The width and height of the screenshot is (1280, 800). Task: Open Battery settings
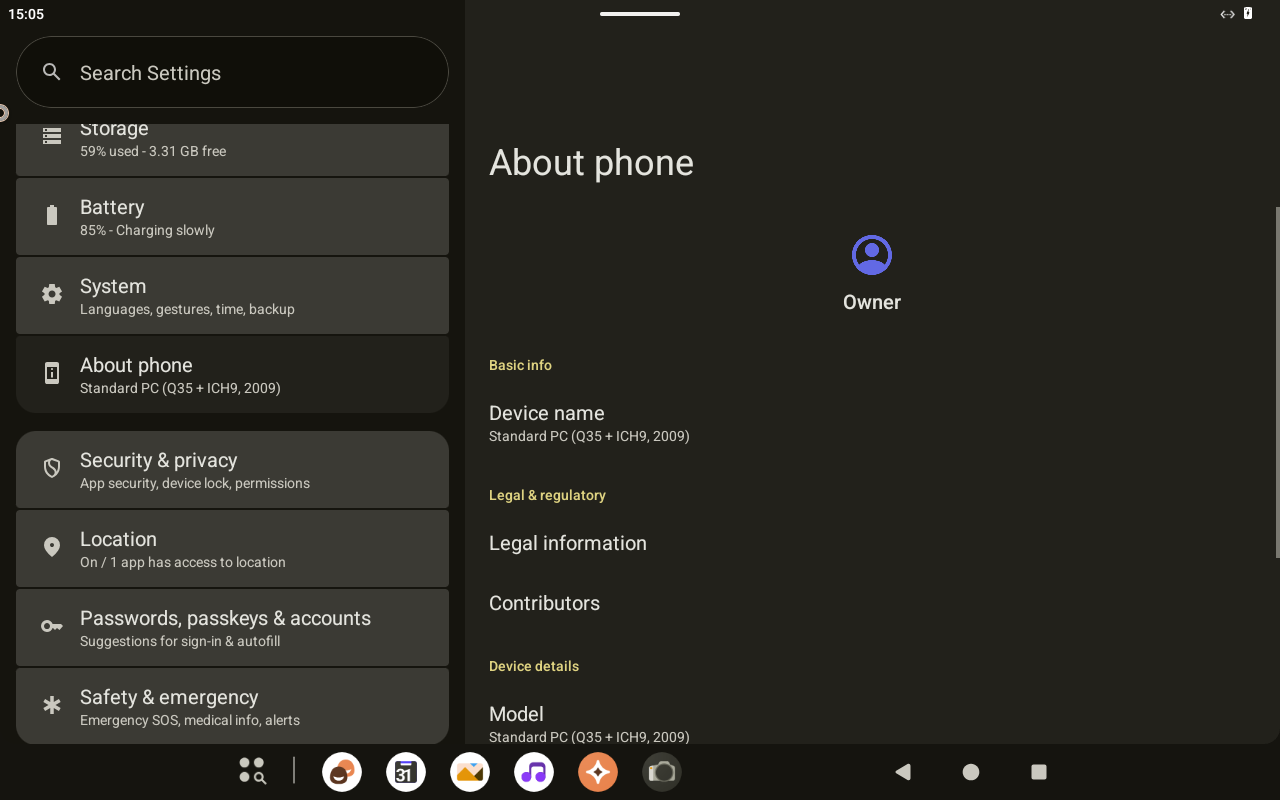(x=232, y=217)
